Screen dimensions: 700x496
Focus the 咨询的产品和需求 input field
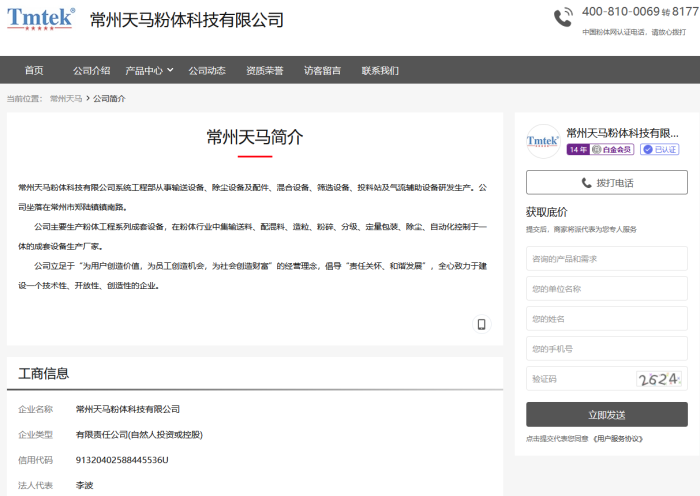(606, 259)
